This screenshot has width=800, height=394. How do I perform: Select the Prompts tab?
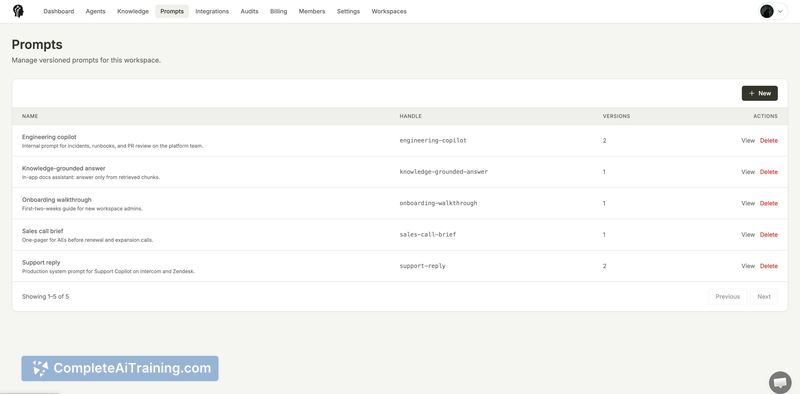coord(172,11)
